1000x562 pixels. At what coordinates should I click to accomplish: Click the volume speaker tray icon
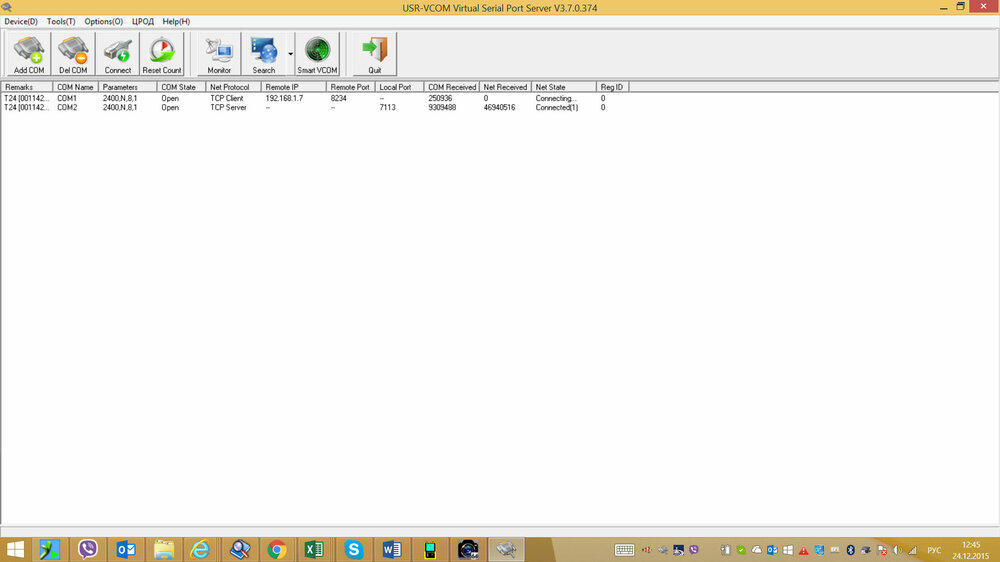pos(897,550)
